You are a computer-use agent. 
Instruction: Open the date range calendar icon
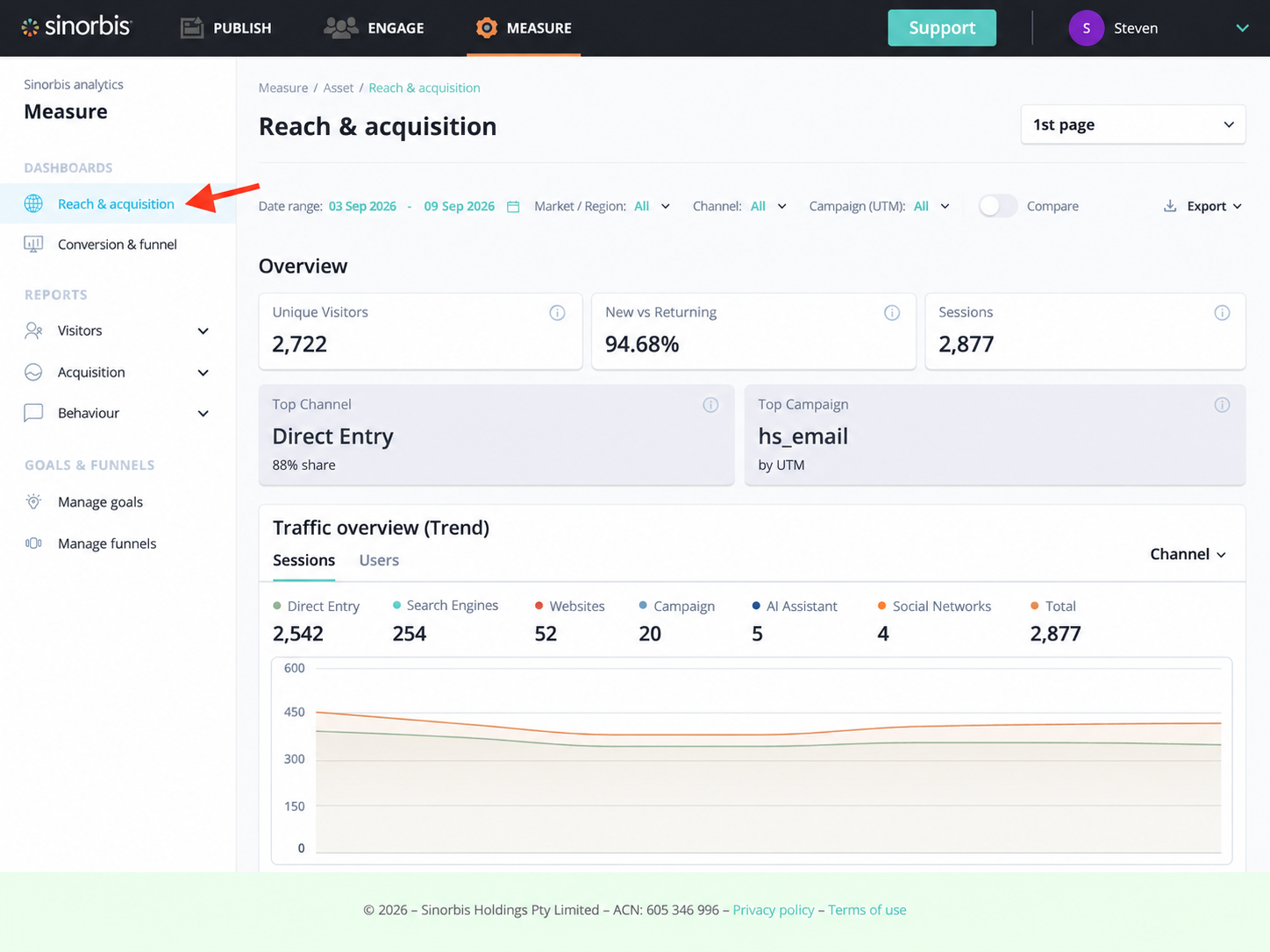click(x=513, y=207)
